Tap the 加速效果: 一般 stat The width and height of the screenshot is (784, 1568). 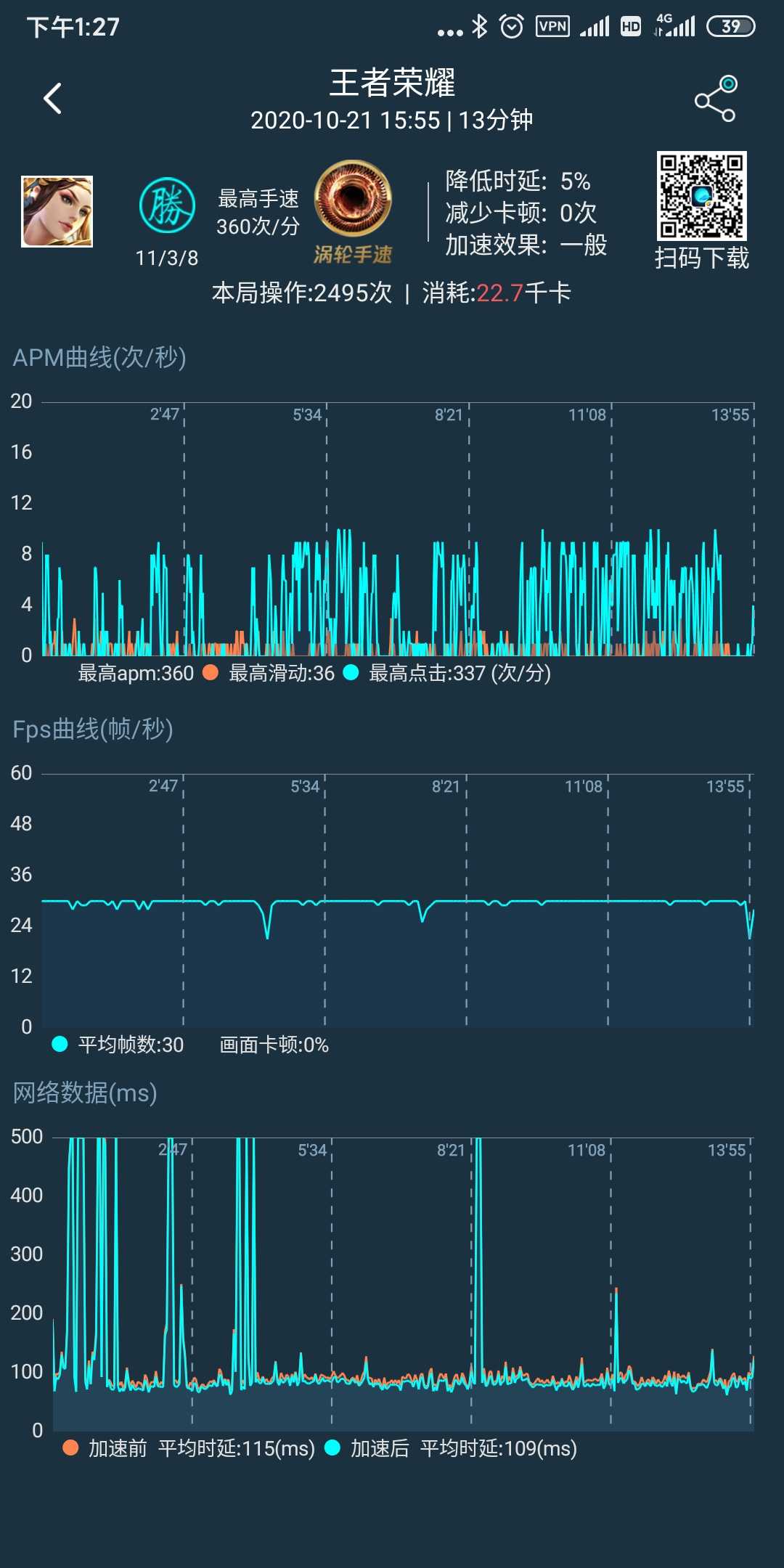pos(526,245)
